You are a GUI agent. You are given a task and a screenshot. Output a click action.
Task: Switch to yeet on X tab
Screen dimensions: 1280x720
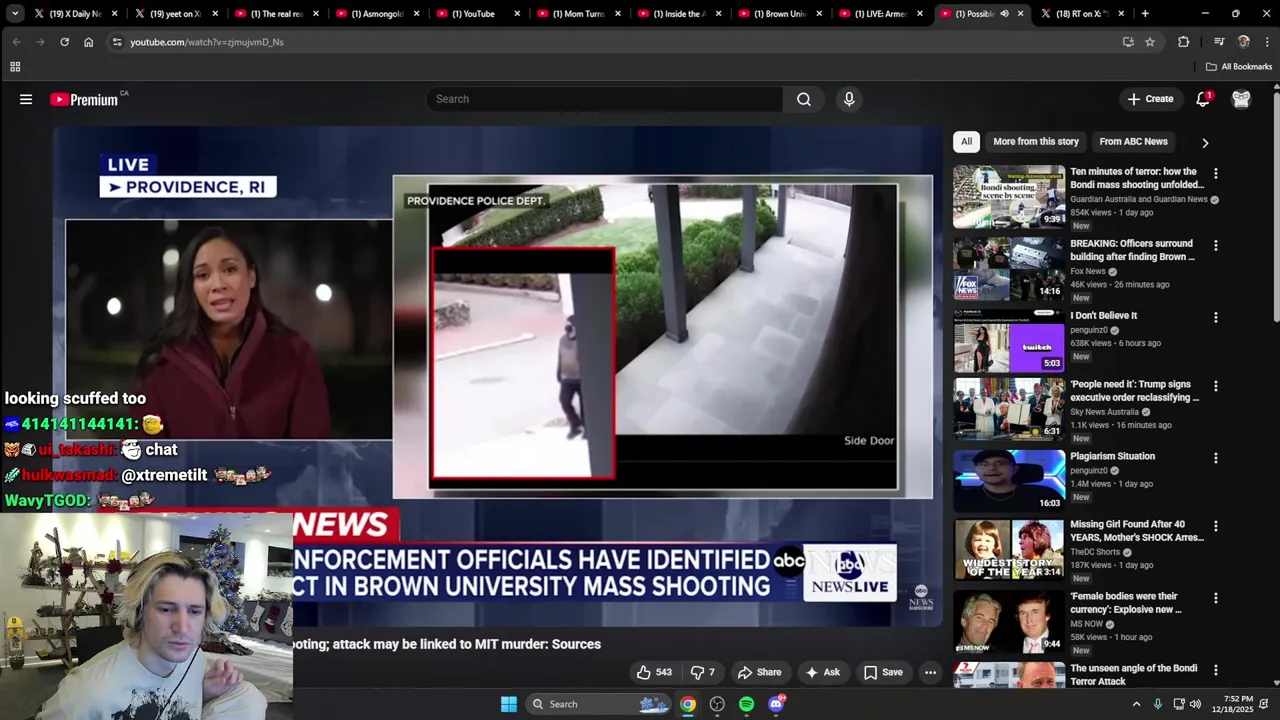point(174,14)
